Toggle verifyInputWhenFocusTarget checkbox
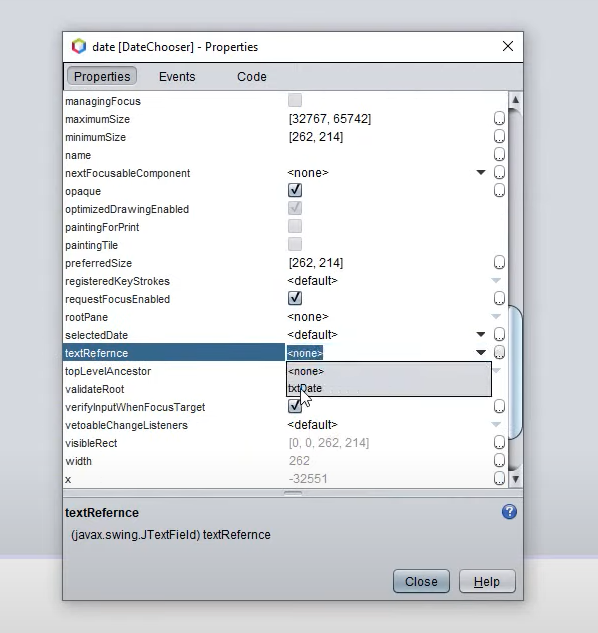This screenshot has width=598, height=633. 295,406
